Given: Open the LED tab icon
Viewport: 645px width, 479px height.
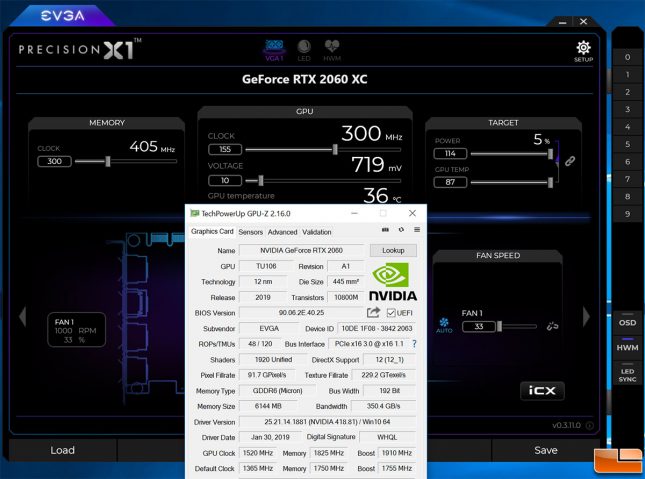Looking at the screenshot, I should pos(304,50).
